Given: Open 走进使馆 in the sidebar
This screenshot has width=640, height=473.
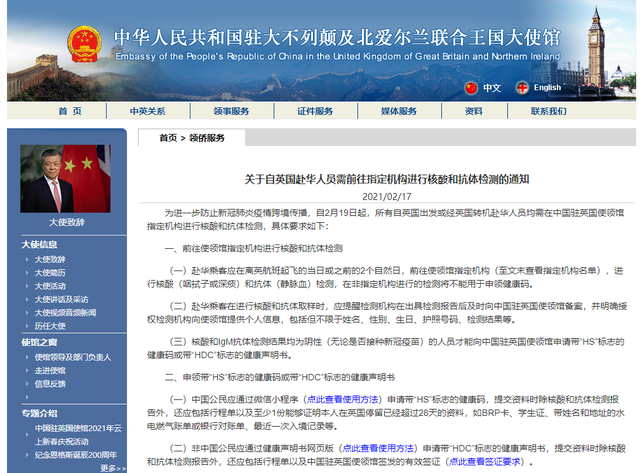Looking at the screenshot, I should click(50, 371).
